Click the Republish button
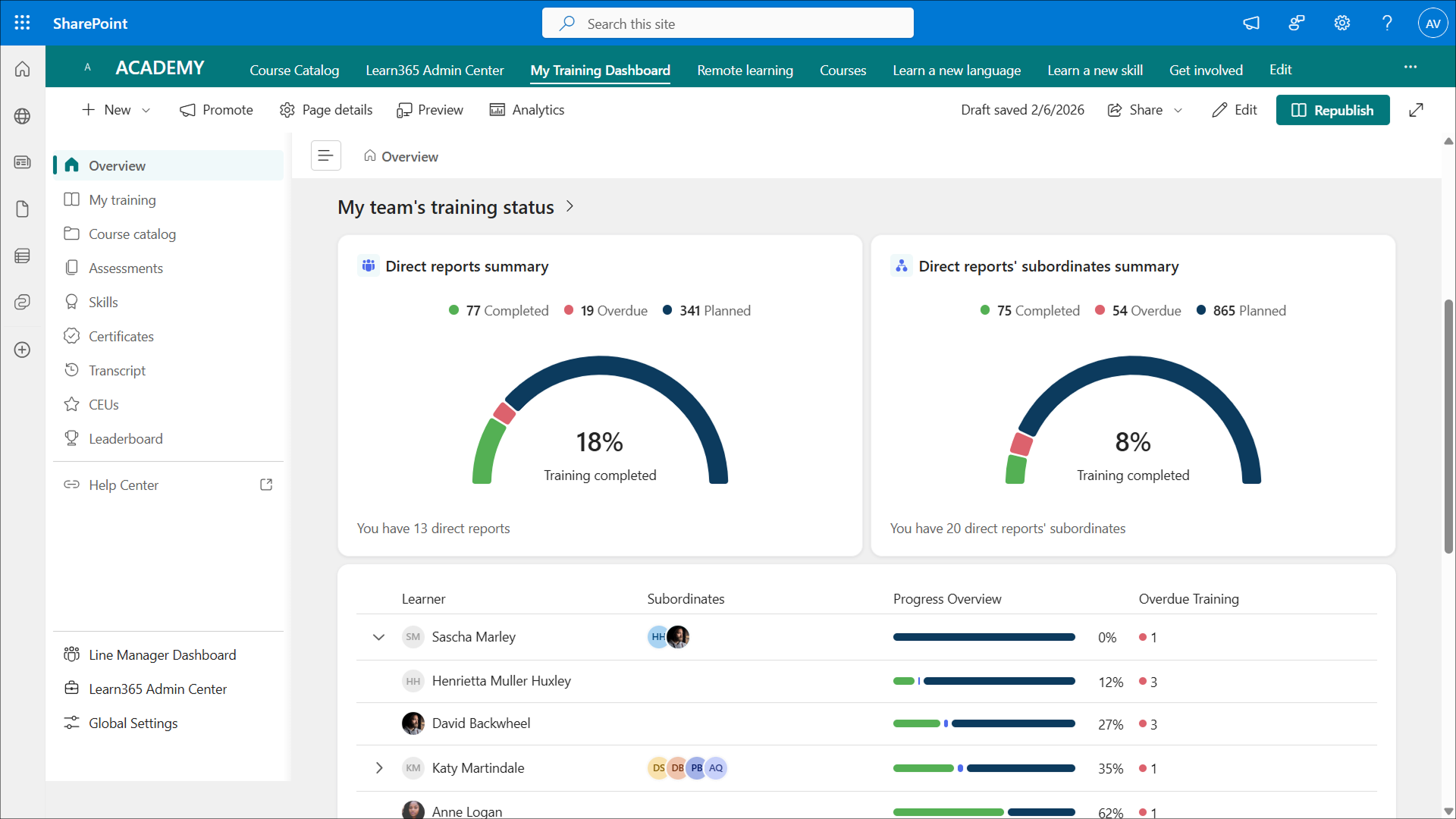1456x819 pixels. tap(1332, 110)
